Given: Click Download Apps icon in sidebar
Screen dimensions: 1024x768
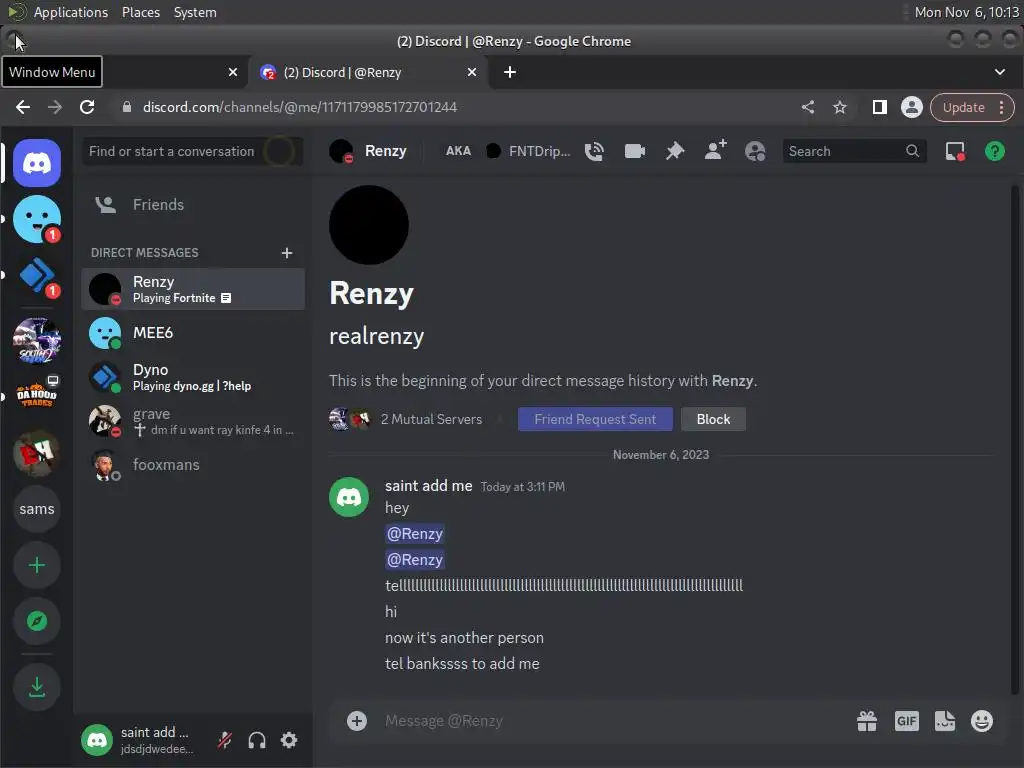Looking at the screenshot, I should (x=37, y=687).
